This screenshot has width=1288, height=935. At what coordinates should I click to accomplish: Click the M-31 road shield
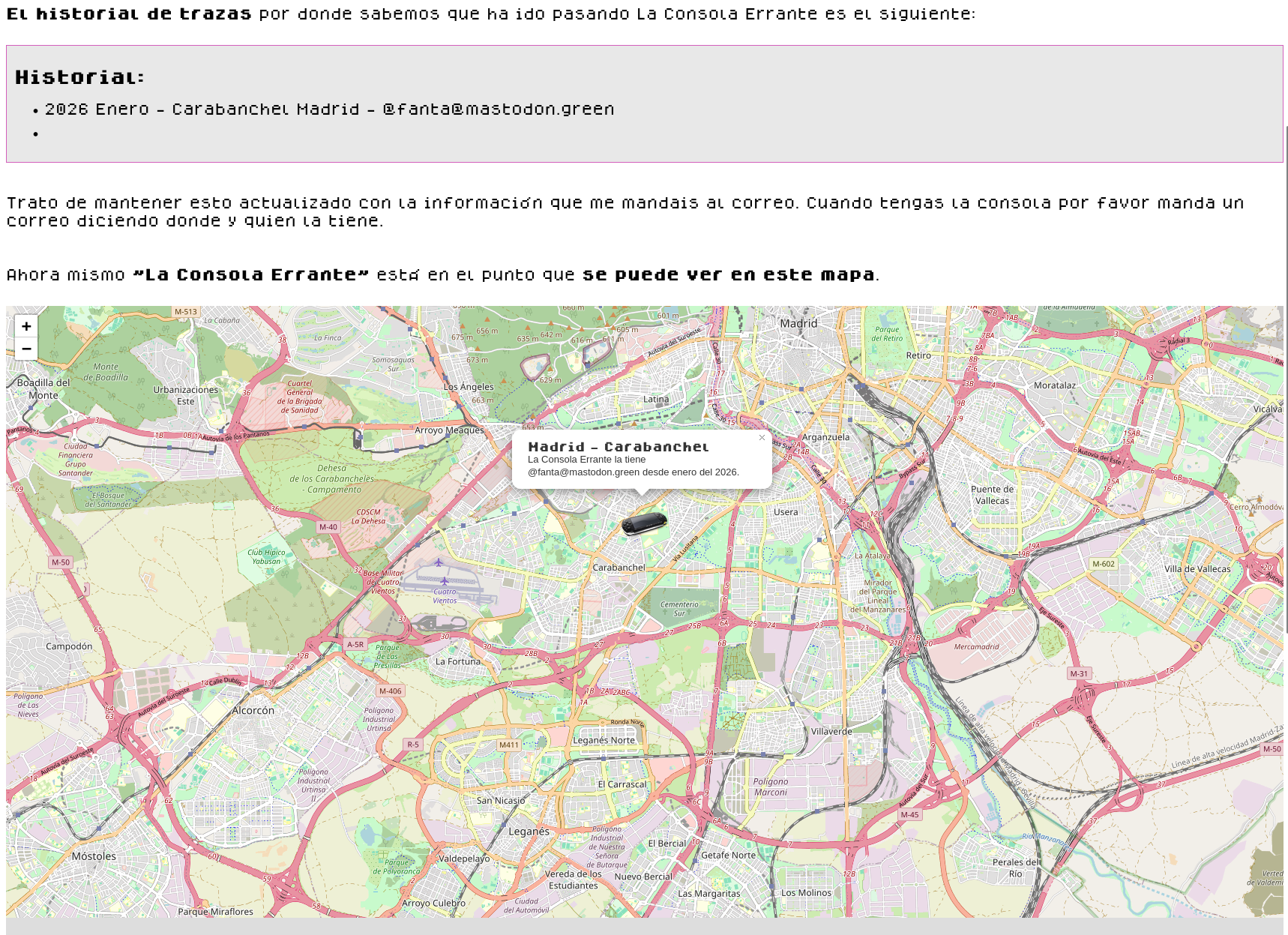[x=1079, y=674]
